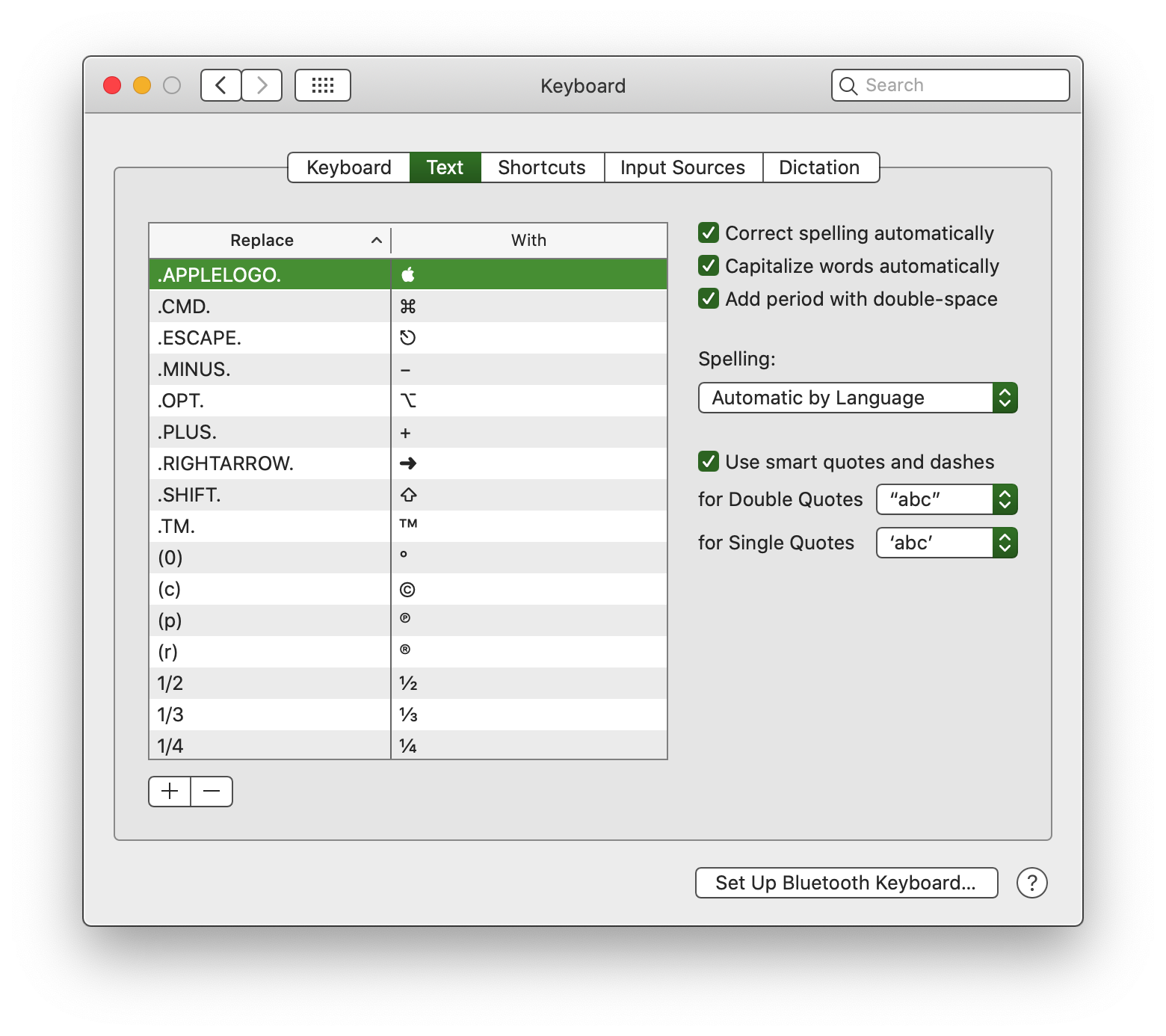
Task: Select the .PLUS. shortcut entry
Action: pyautogui.click(x=270, y=432)
